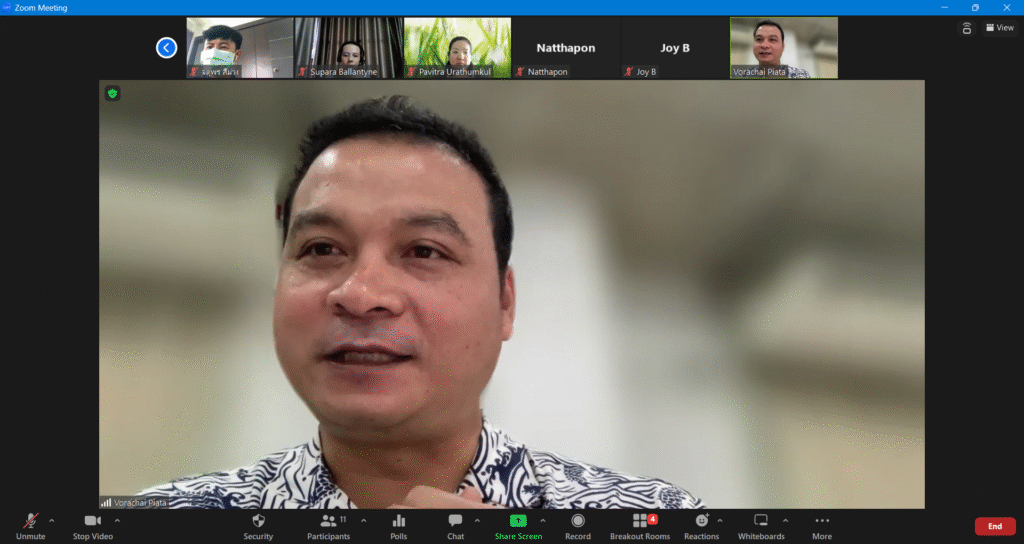The width and height of the screenshot is (1024, 544).
Task: Open the Security shield icon
Action: (258, 521)
